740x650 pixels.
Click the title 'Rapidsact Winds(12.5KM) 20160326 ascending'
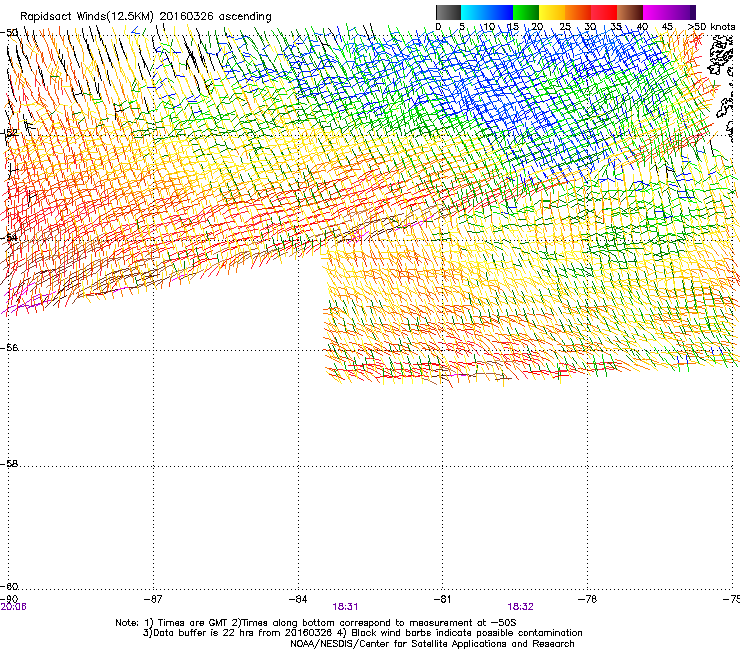click(x=146, y=17)
